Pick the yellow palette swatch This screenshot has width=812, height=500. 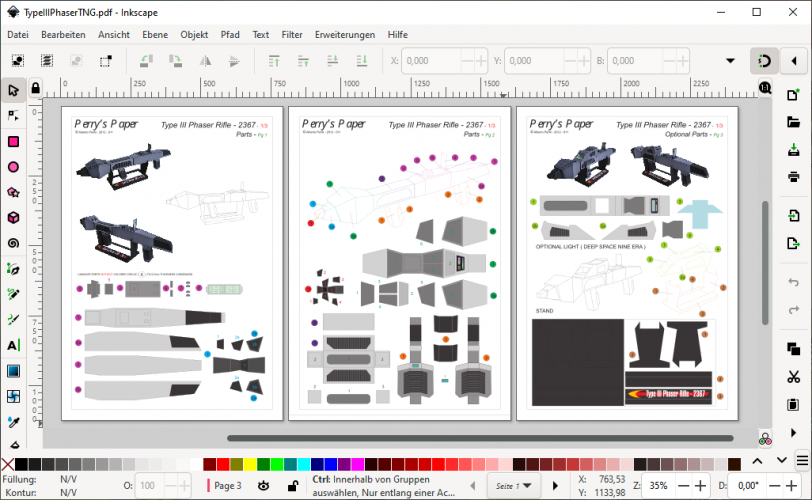[250, 464]
